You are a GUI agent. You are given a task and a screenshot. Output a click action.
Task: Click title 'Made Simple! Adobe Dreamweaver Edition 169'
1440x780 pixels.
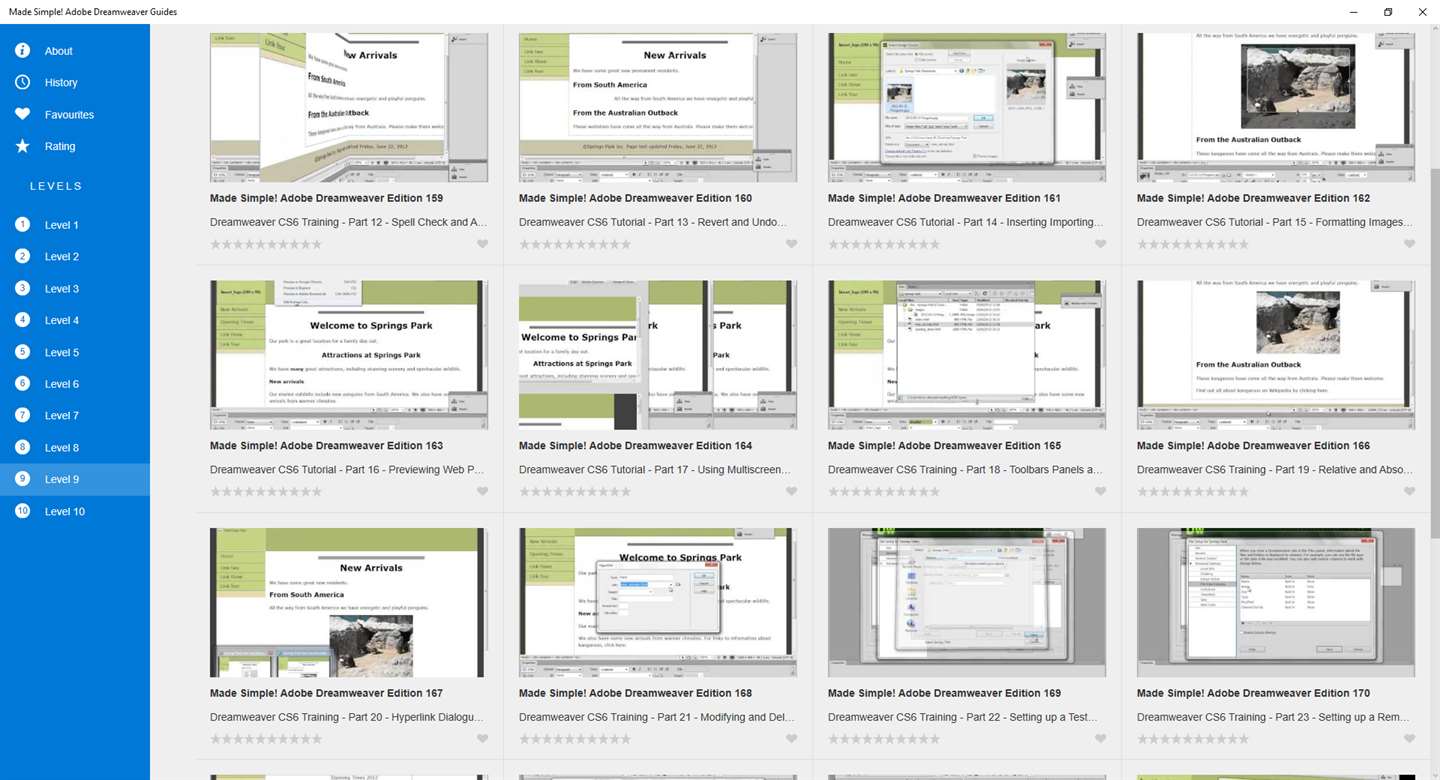click(944, 693)
